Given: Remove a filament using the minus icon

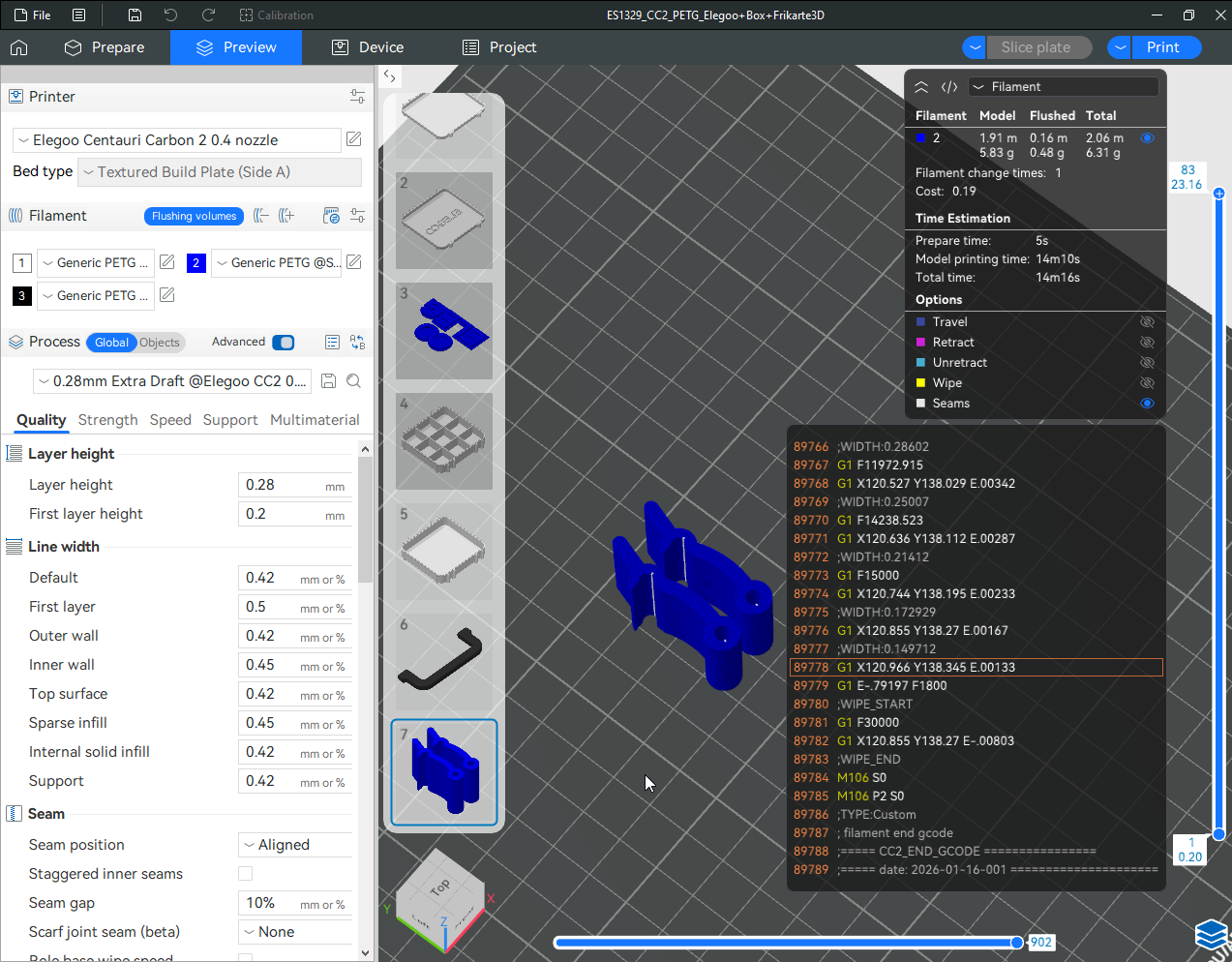Looking at the screenshot, I should click(x=261, y=216).
